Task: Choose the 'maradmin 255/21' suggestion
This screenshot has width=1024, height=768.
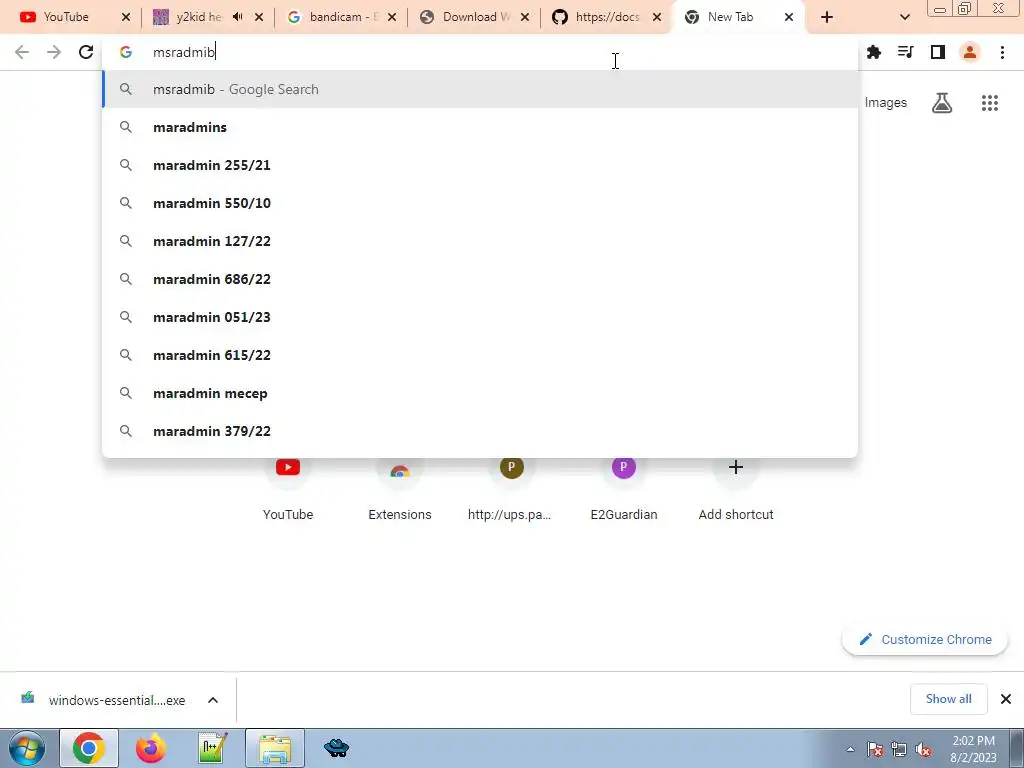Action: 480,165
